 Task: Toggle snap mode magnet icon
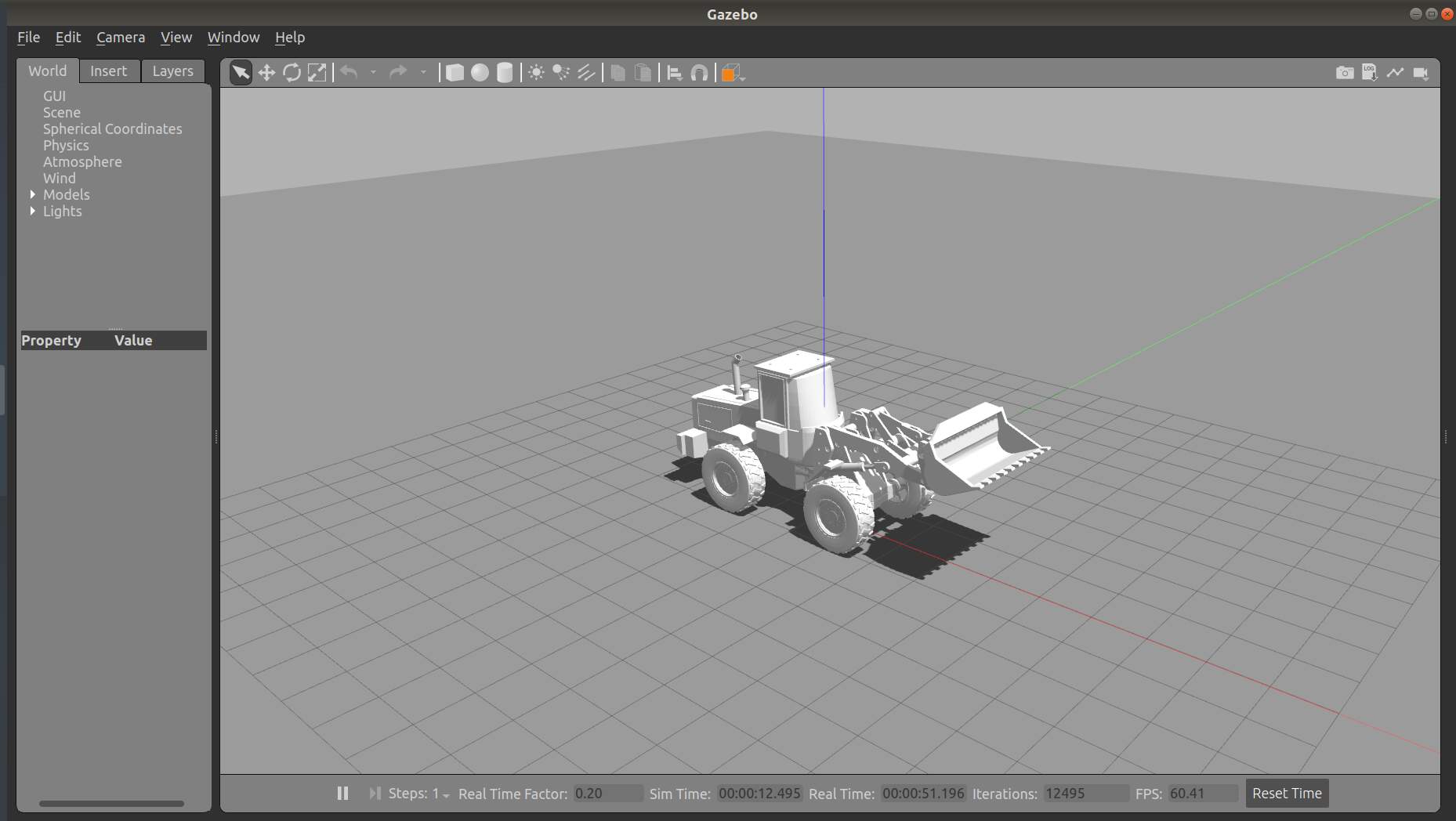click(699, 73)
